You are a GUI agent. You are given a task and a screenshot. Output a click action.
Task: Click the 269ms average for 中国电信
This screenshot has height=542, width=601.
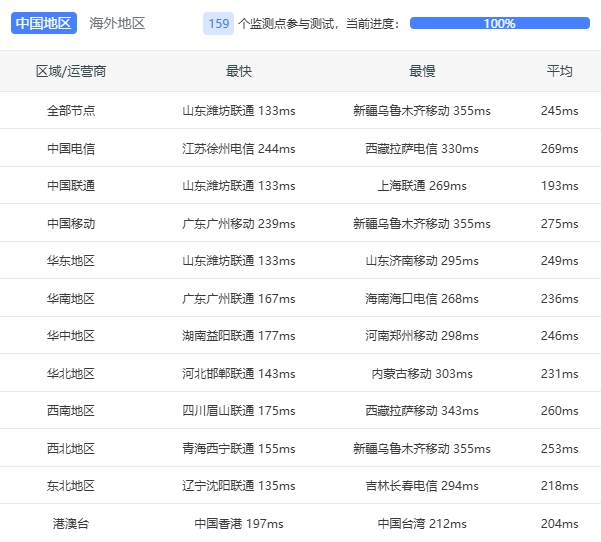coord(560,148)
